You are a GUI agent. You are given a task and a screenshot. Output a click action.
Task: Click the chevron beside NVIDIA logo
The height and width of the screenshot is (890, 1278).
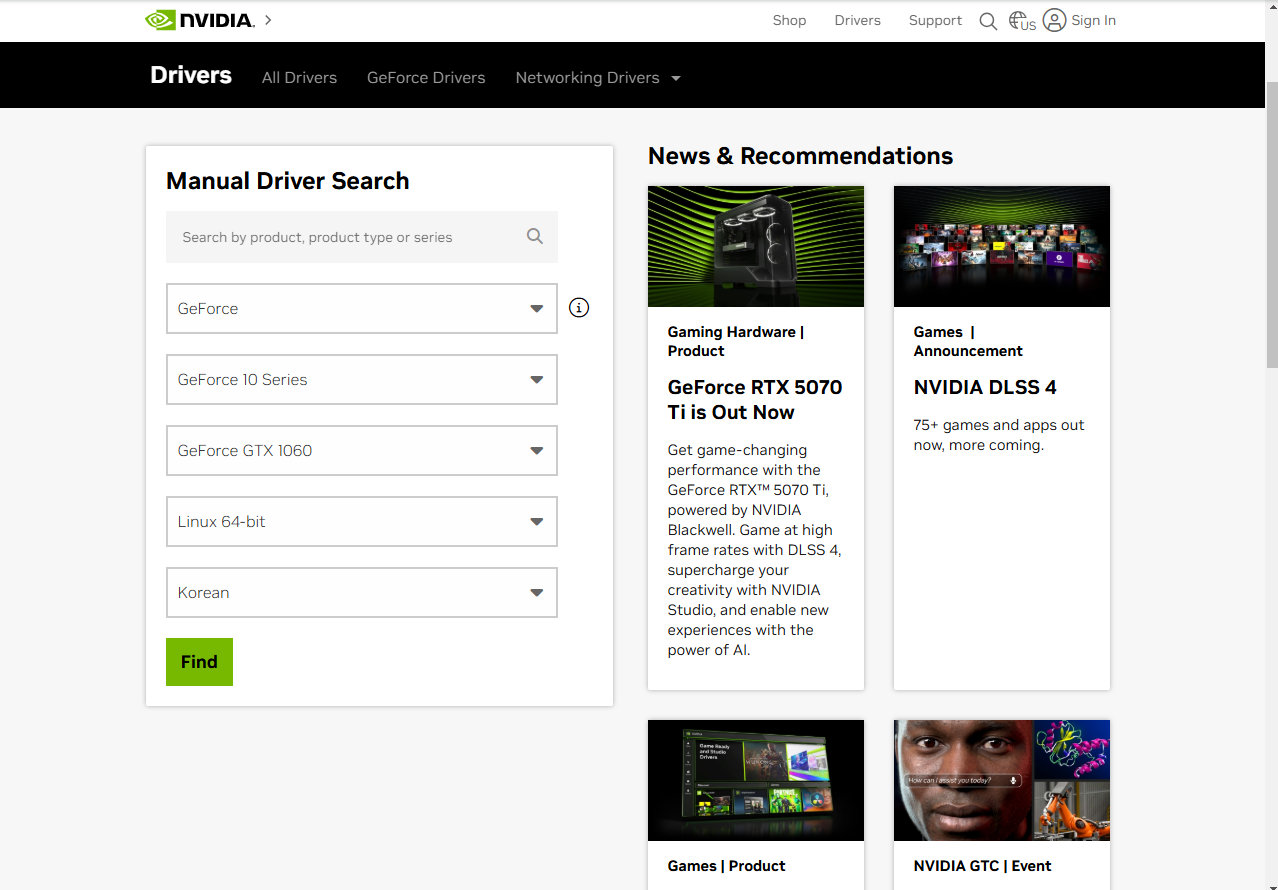click(268, 20)
